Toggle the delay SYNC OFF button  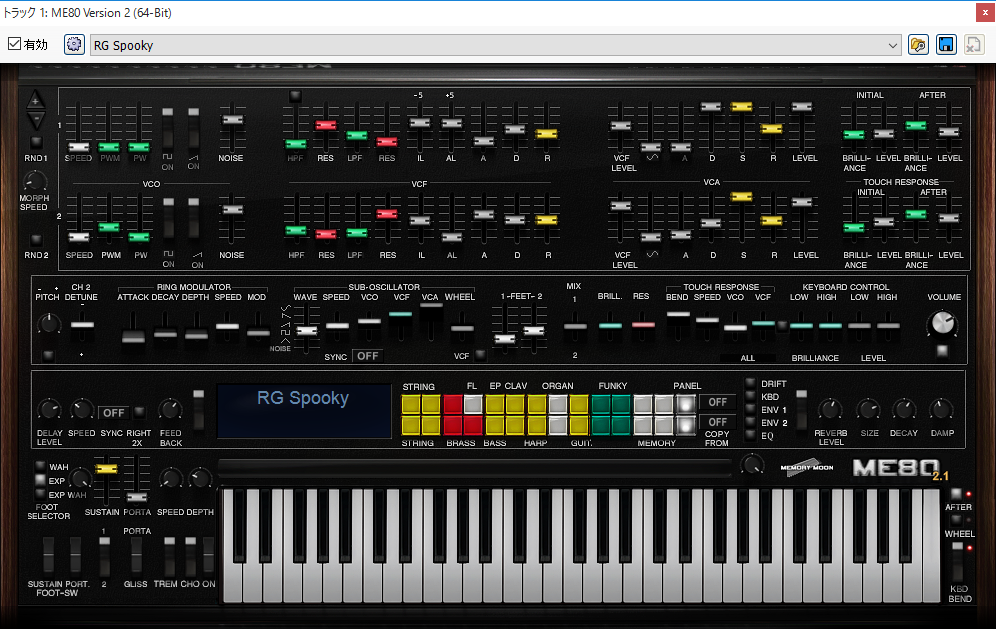114,413
